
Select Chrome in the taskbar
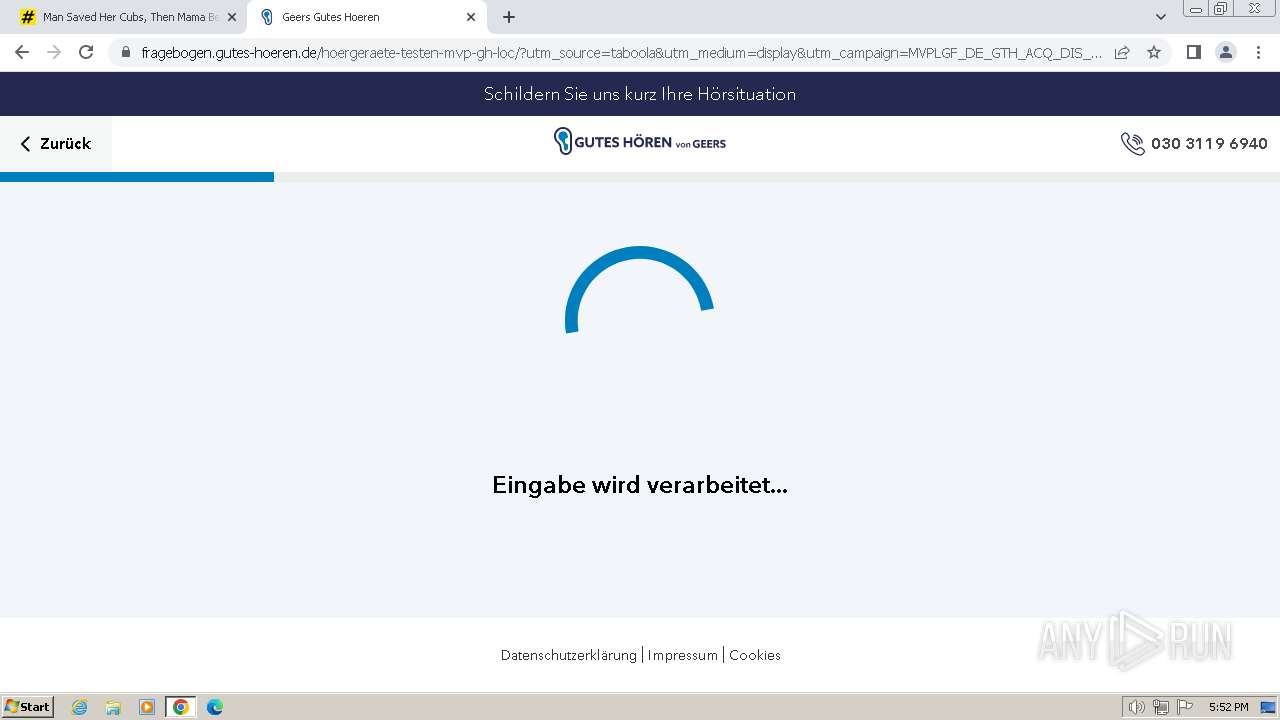181,707
